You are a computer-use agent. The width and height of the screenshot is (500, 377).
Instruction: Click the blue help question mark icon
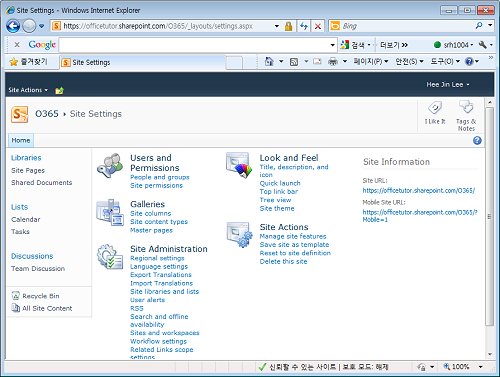(477, 141)
